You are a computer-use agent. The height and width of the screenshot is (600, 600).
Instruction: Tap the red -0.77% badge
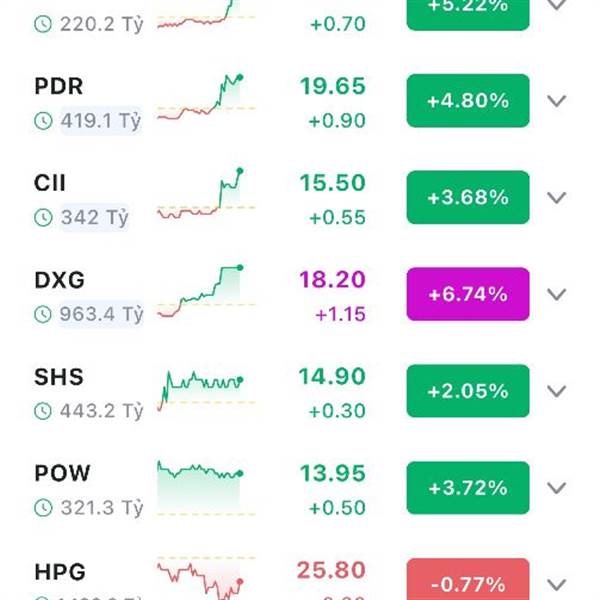pos(468,579)
